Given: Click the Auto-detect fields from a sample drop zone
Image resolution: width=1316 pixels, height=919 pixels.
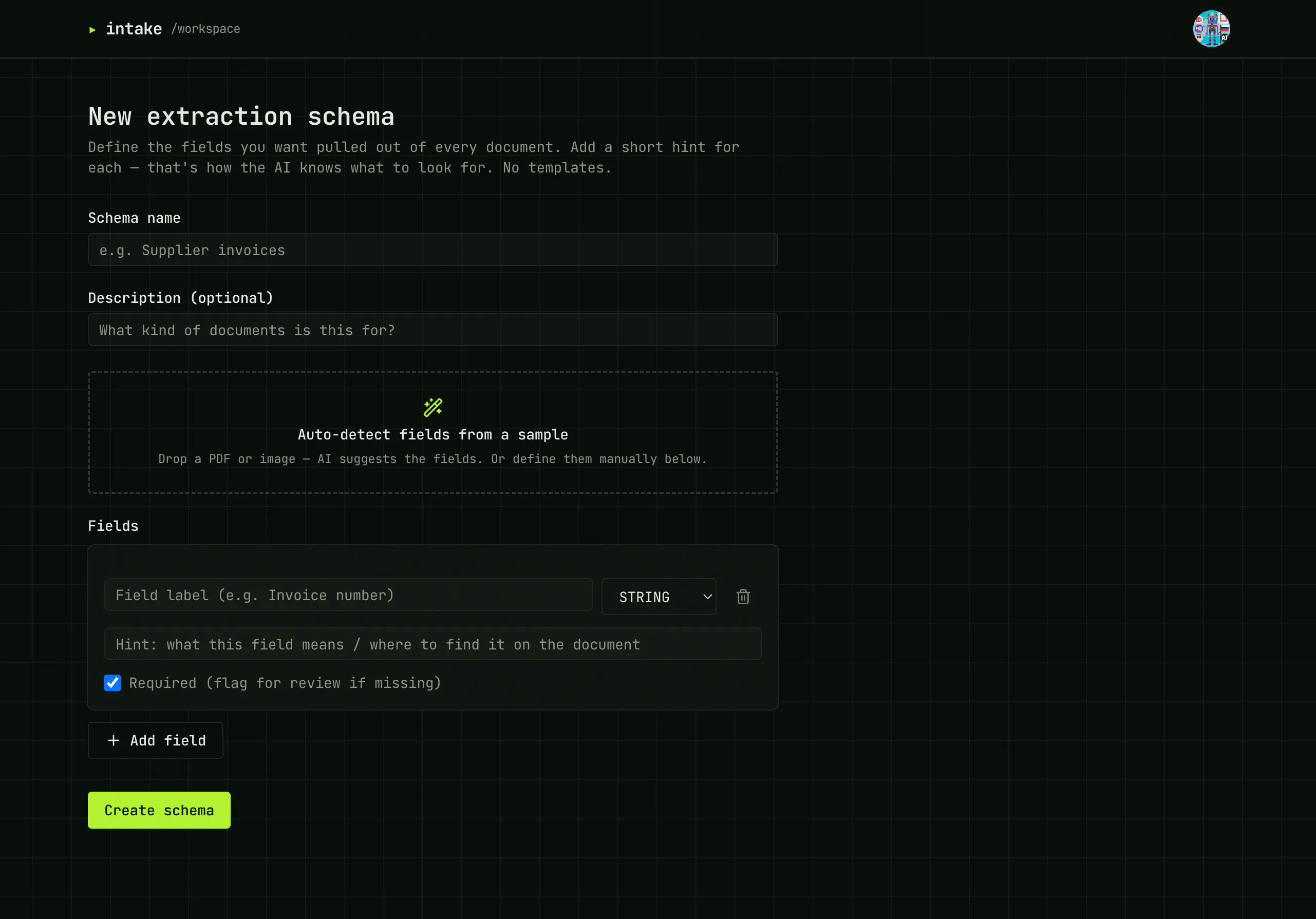Looking at the screenshot, I should coord(433,432).
